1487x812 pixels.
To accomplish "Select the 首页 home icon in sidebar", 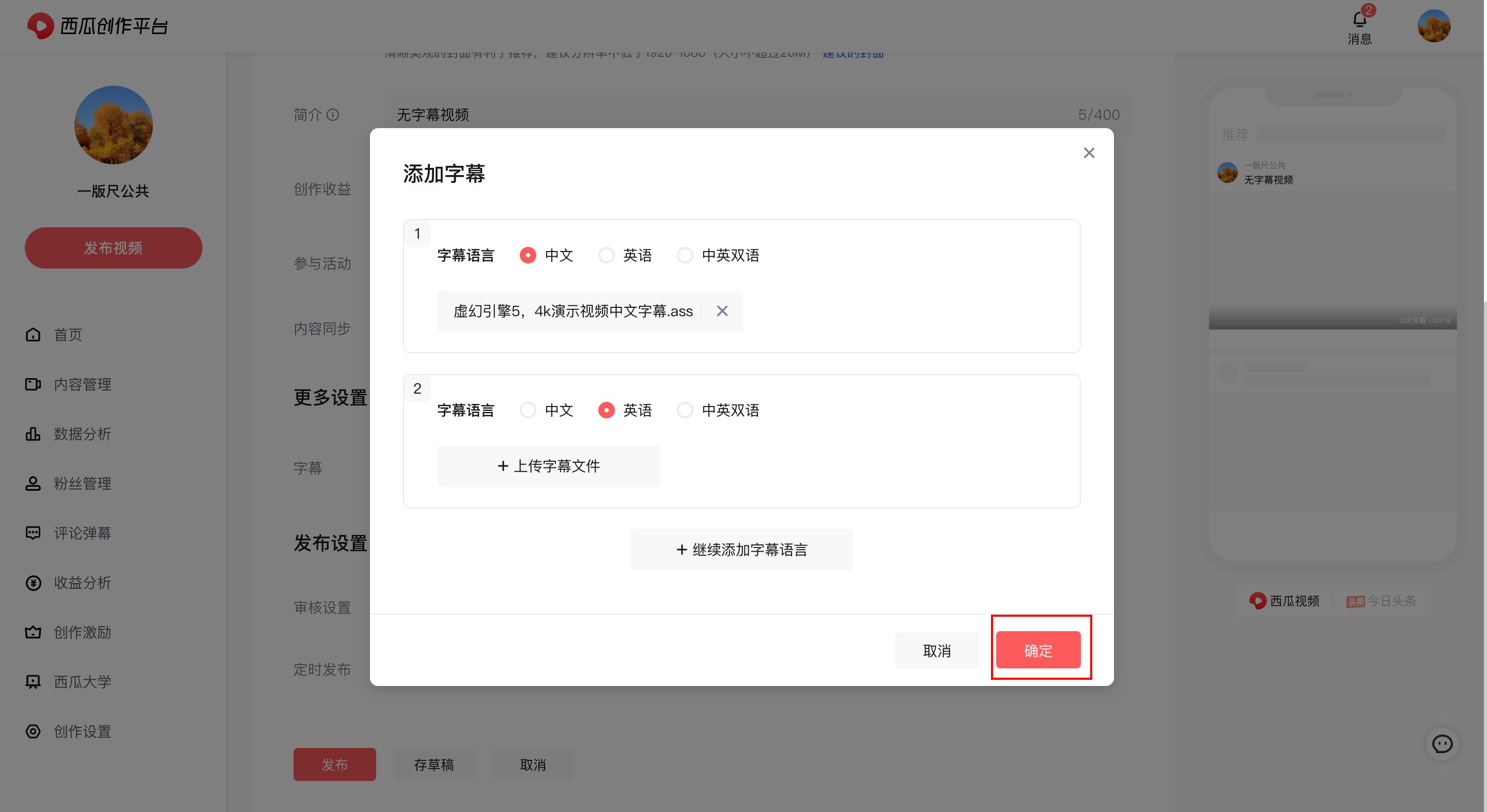I will coord(33,335).
